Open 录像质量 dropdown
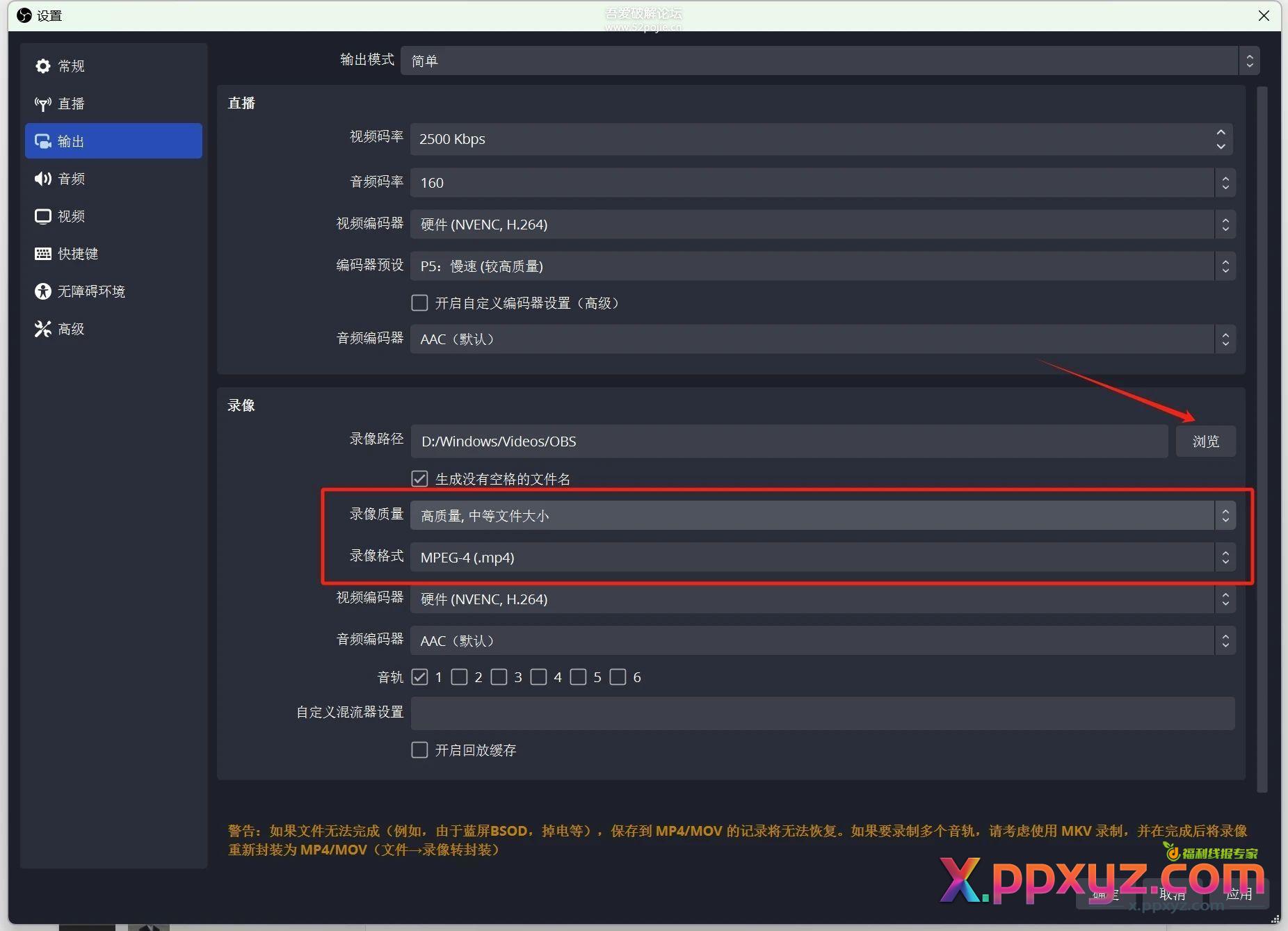Image resolution: width=1288 pixels, height=931 pixels. (823, 516)
